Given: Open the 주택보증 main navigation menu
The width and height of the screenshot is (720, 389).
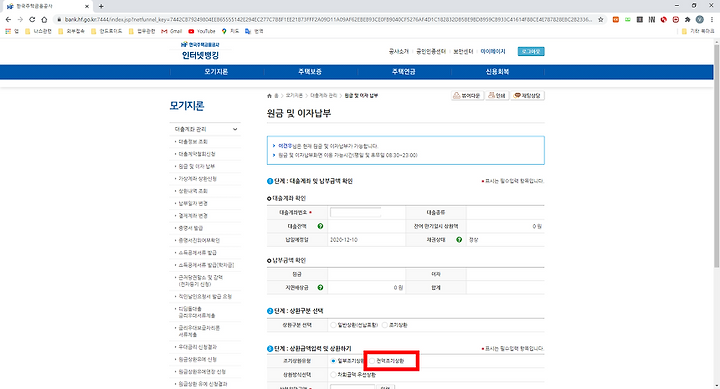Looking at the screenshot, I should click(310, 72).
